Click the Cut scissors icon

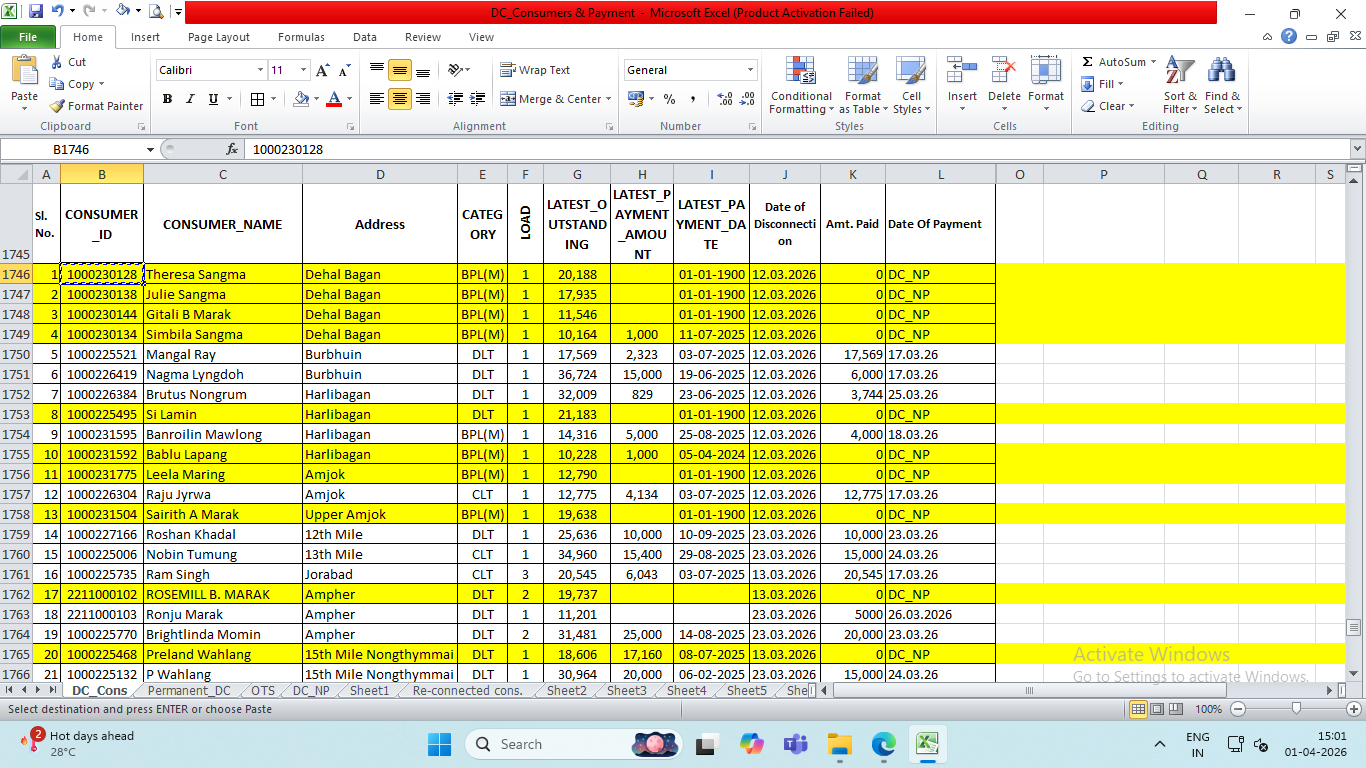(58, 62)
